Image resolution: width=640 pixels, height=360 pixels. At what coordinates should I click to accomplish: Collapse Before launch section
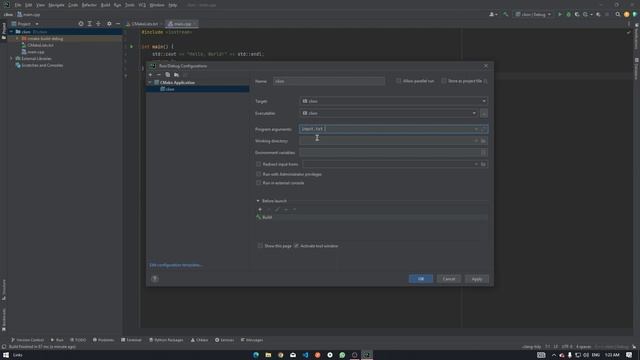click(258, 201)
